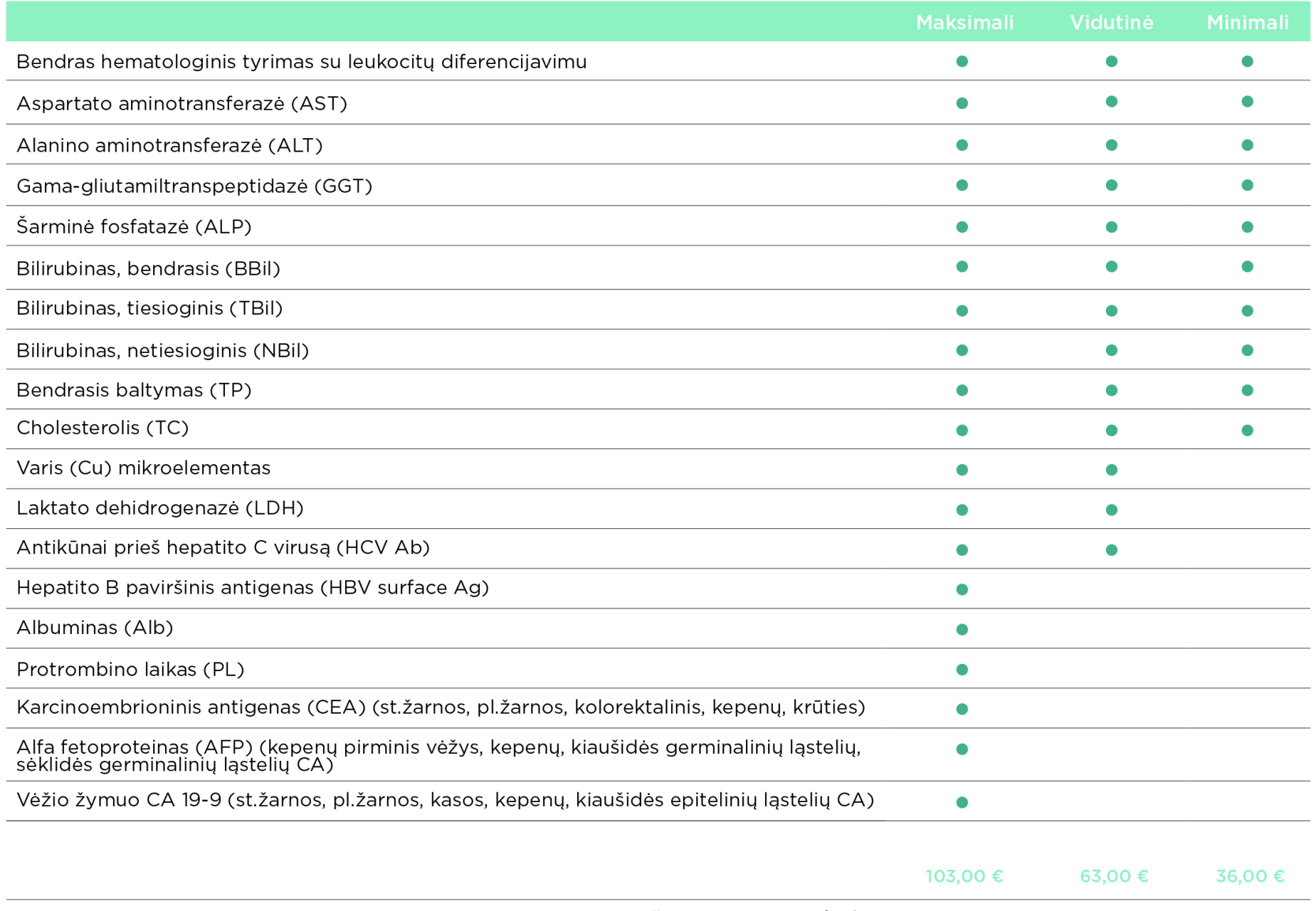Viewport: 1316px width, 911px height.
Task: Select the 103,00 € price
Action: pos(964,876)
